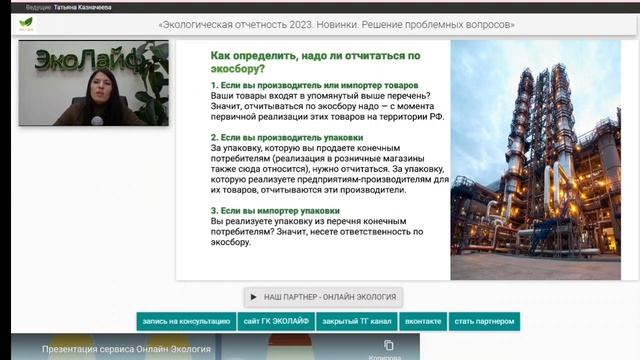Viewport: 640px width, 360px height.
Task: Click the copy link icon on video preview
Action: coord(389,345)
